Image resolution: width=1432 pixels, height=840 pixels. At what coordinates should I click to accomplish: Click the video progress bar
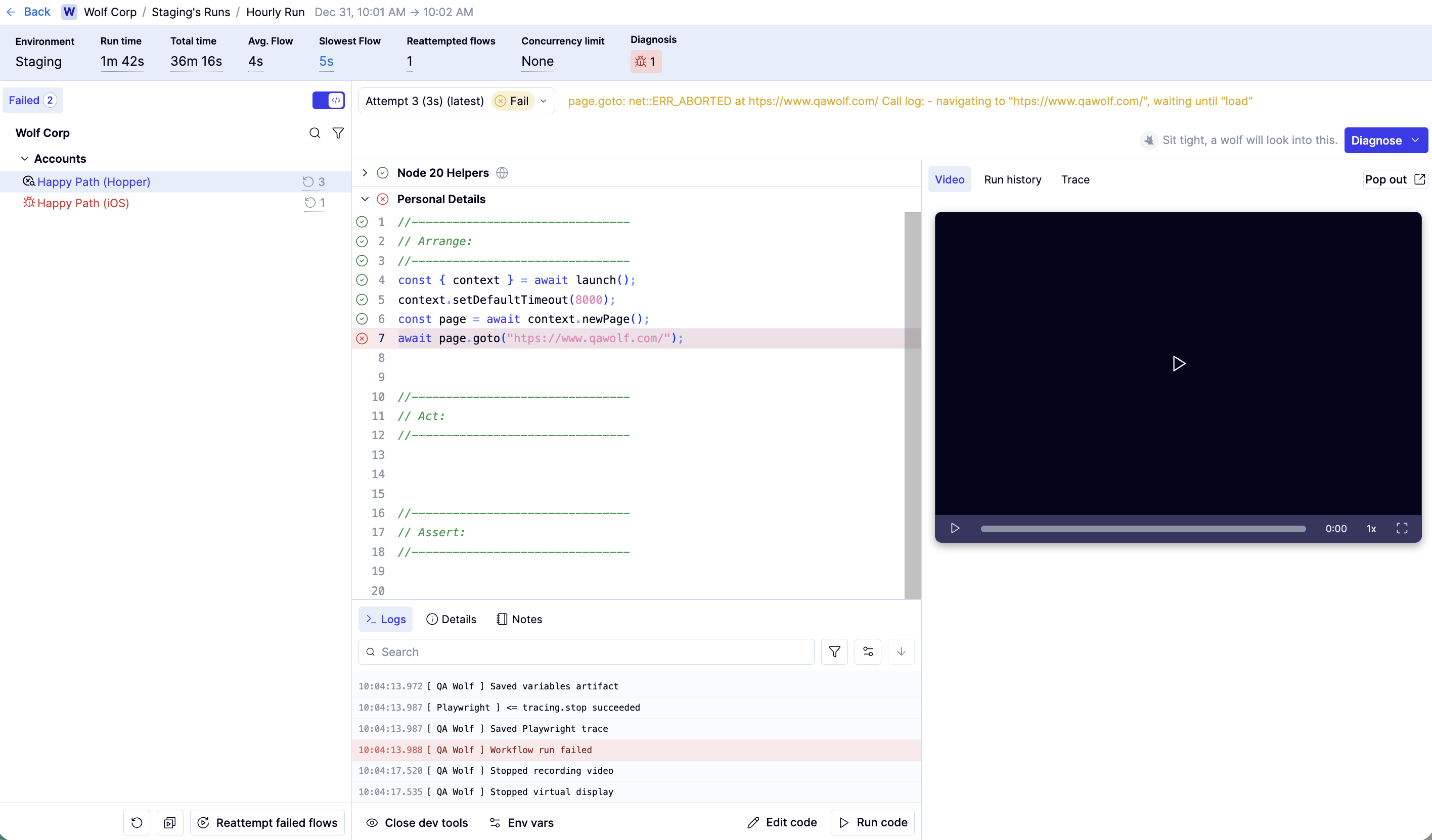pyautogui.click(x=1143, y=529)
